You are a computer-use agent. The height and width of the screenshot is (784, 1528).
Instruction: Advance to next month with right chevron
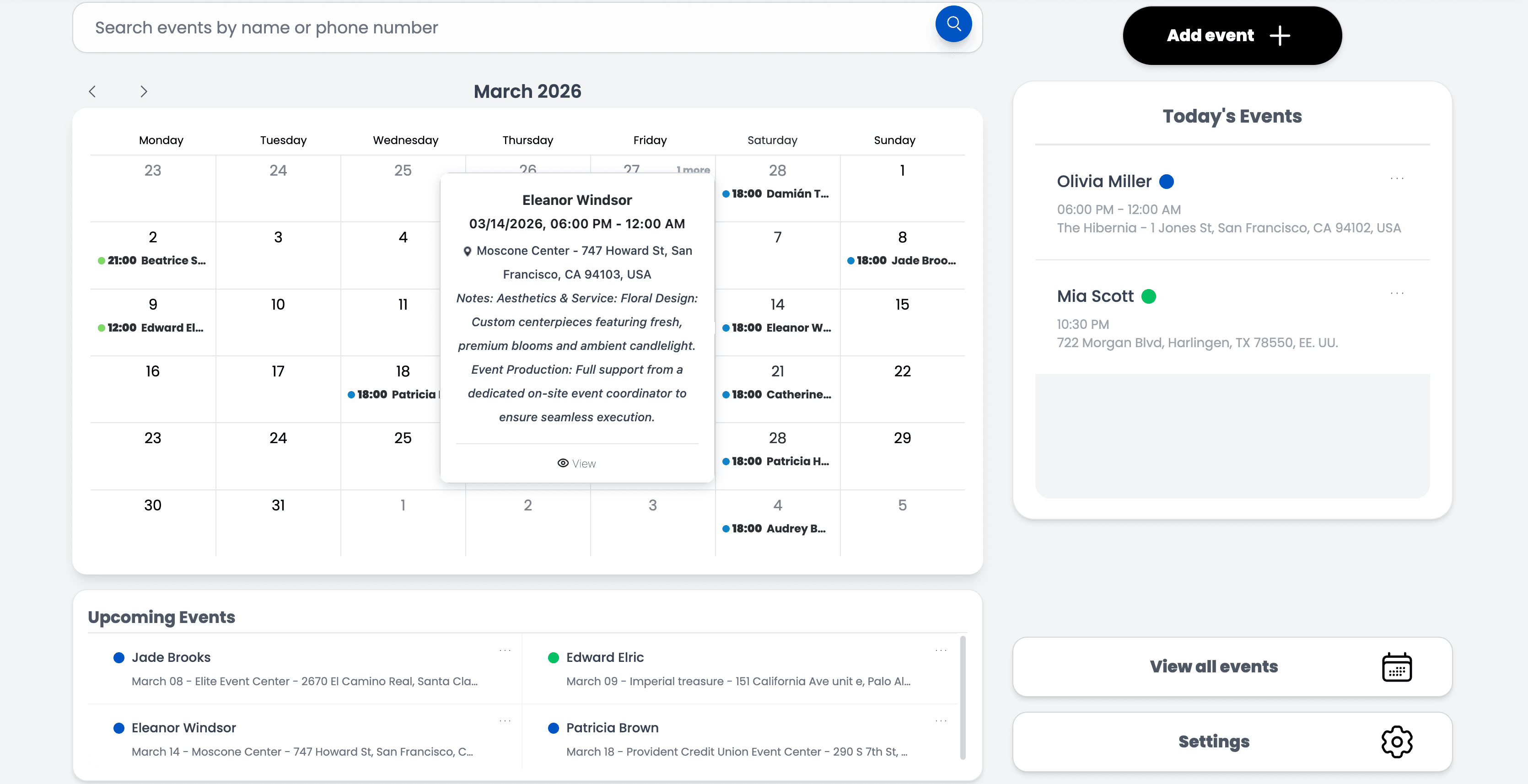144,91
